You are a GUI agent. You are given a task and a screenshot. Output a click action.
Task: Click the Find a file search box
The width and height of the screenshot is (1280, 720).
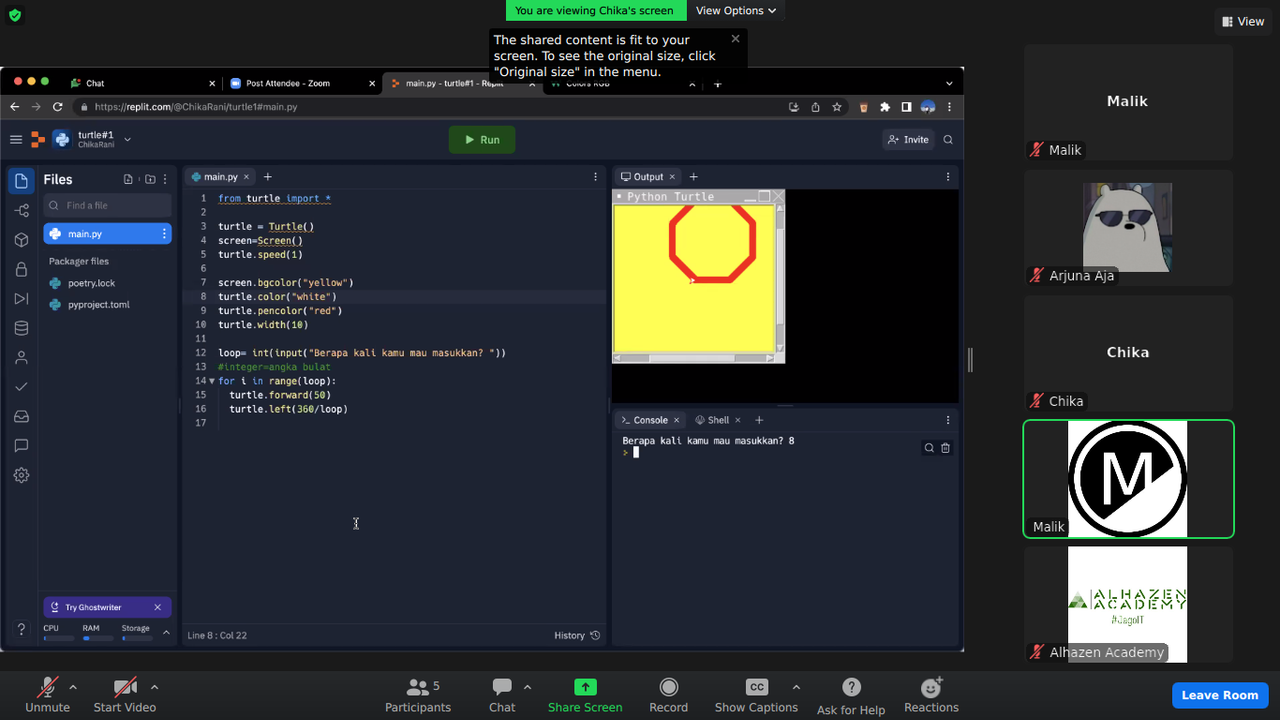coord(107,205)
